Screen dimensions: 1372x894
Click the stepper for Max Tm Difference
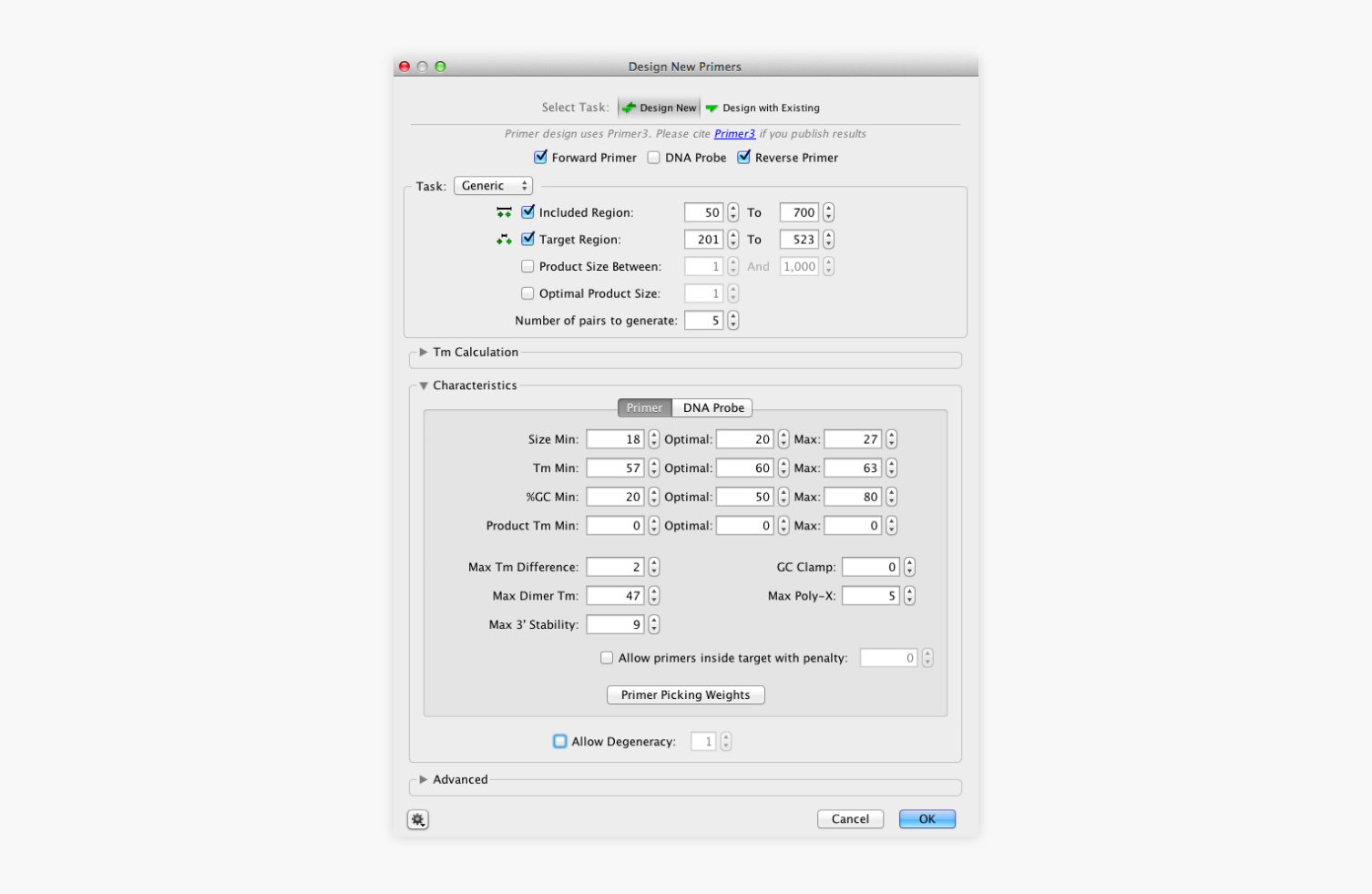click(654, 567)
